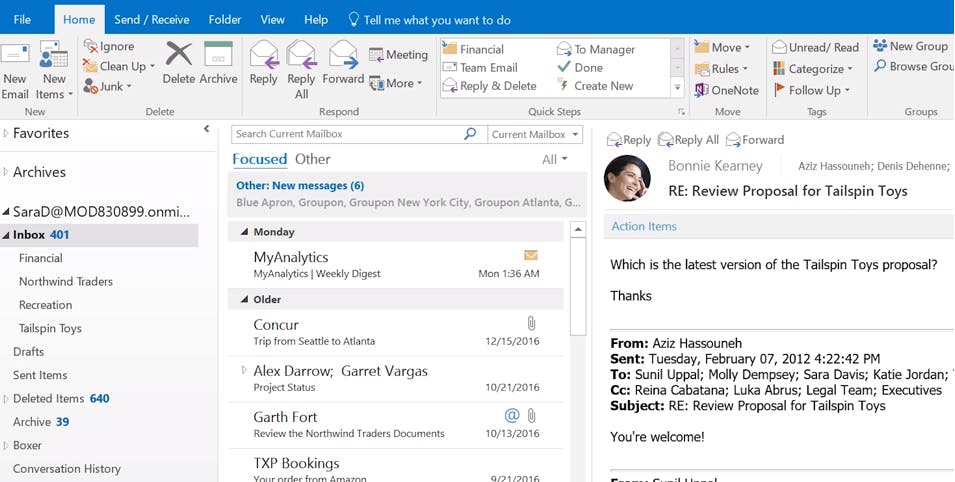Click the Create New quick step

[596, 86]
